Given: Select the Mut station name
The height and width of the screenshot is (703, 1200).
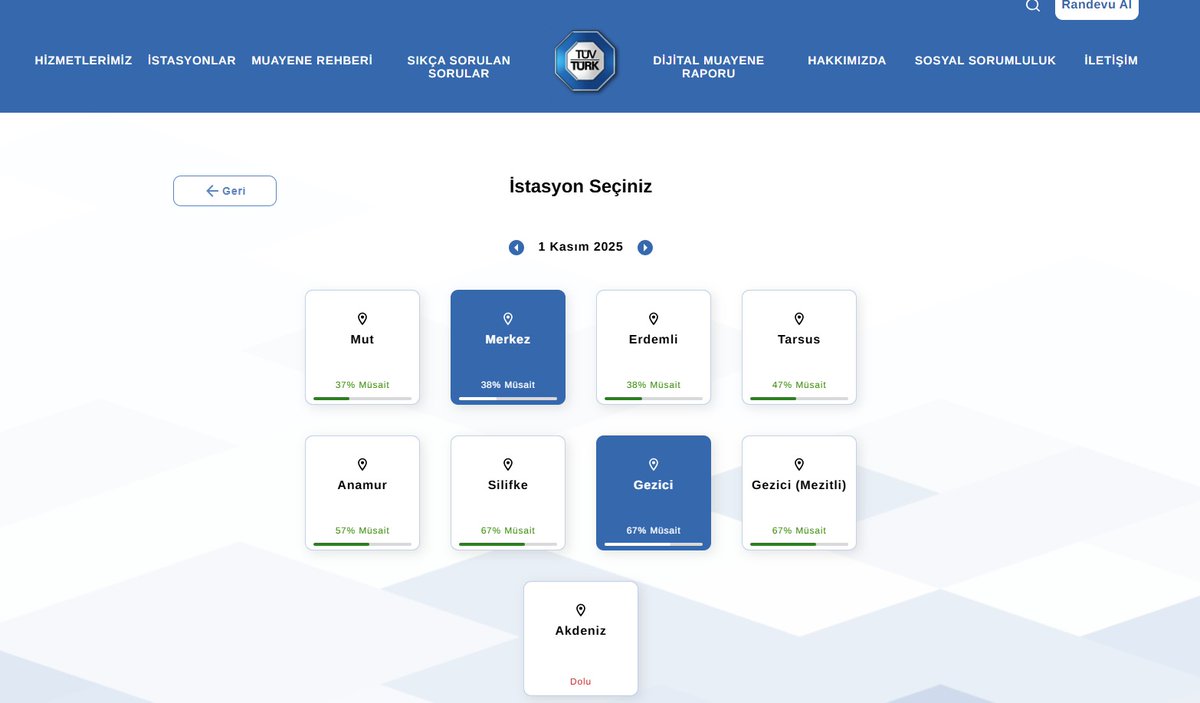Looking at the screenshot, I should click(362, 340).
